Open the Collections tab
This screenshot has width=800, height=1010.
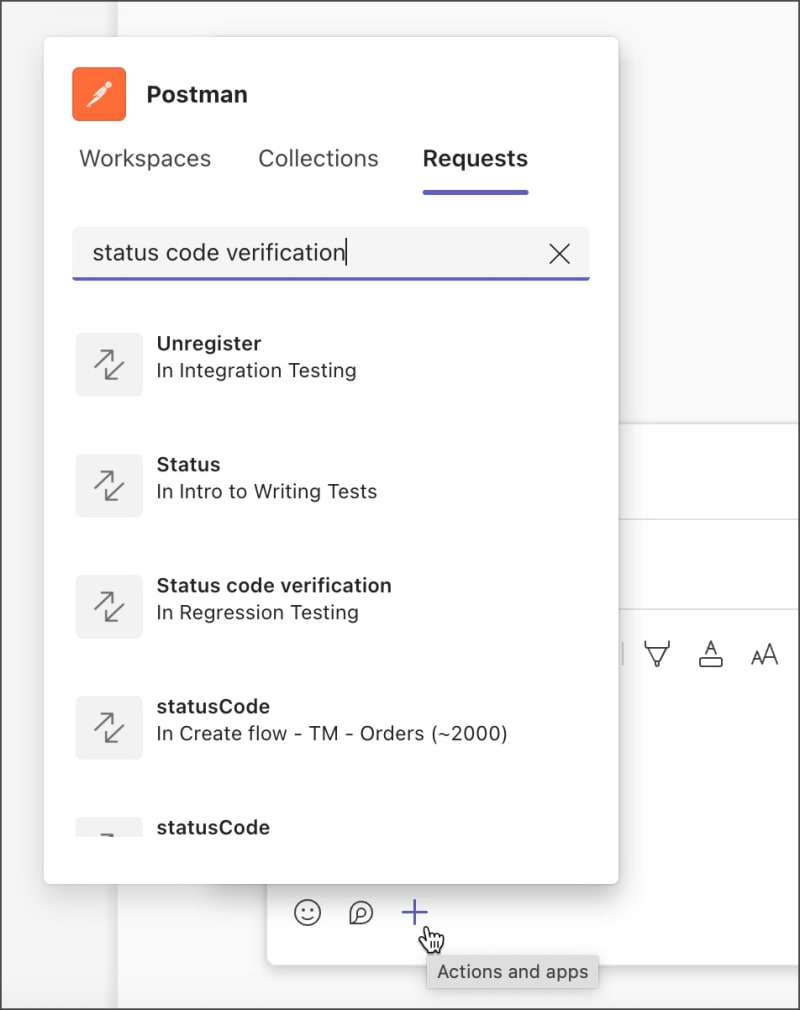coord(318,158)
